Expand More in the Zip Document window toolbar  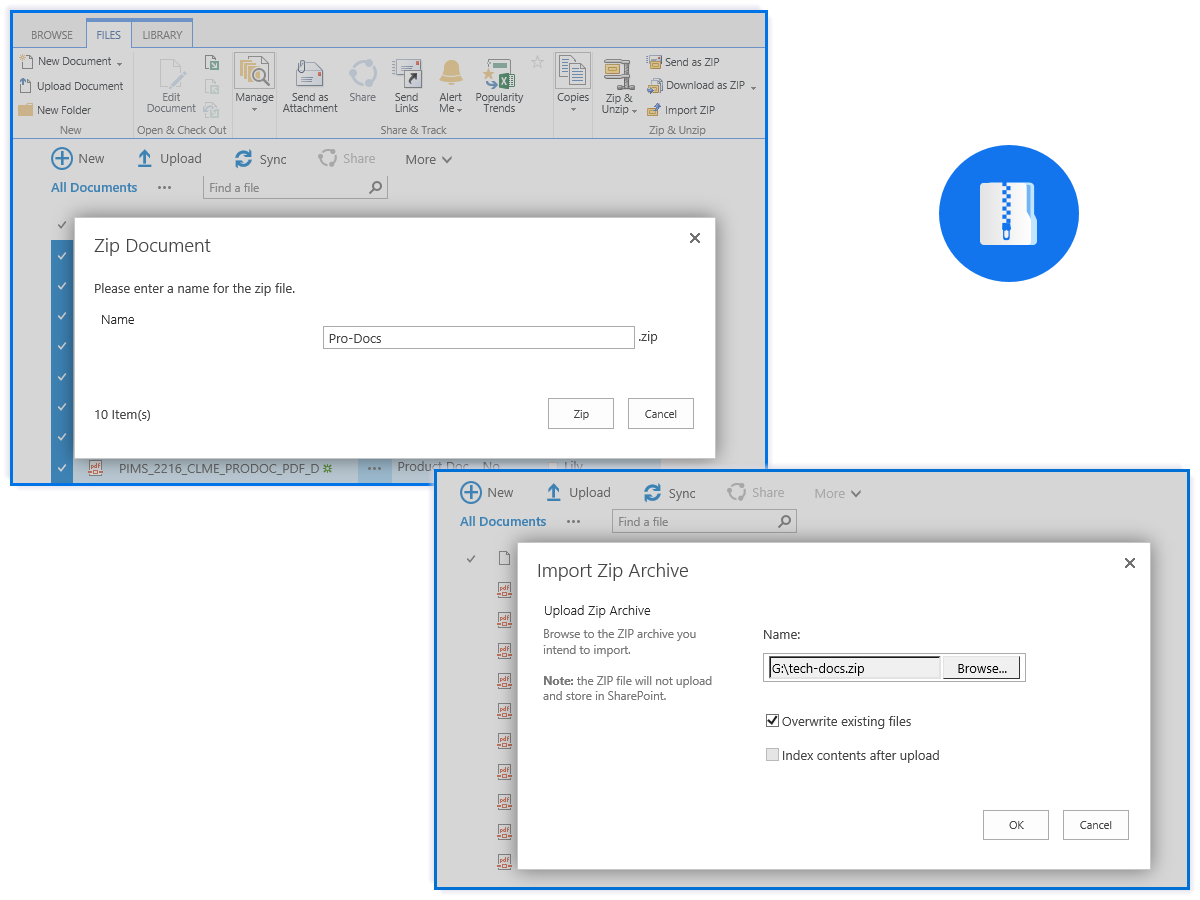click(x=429, y=159)
